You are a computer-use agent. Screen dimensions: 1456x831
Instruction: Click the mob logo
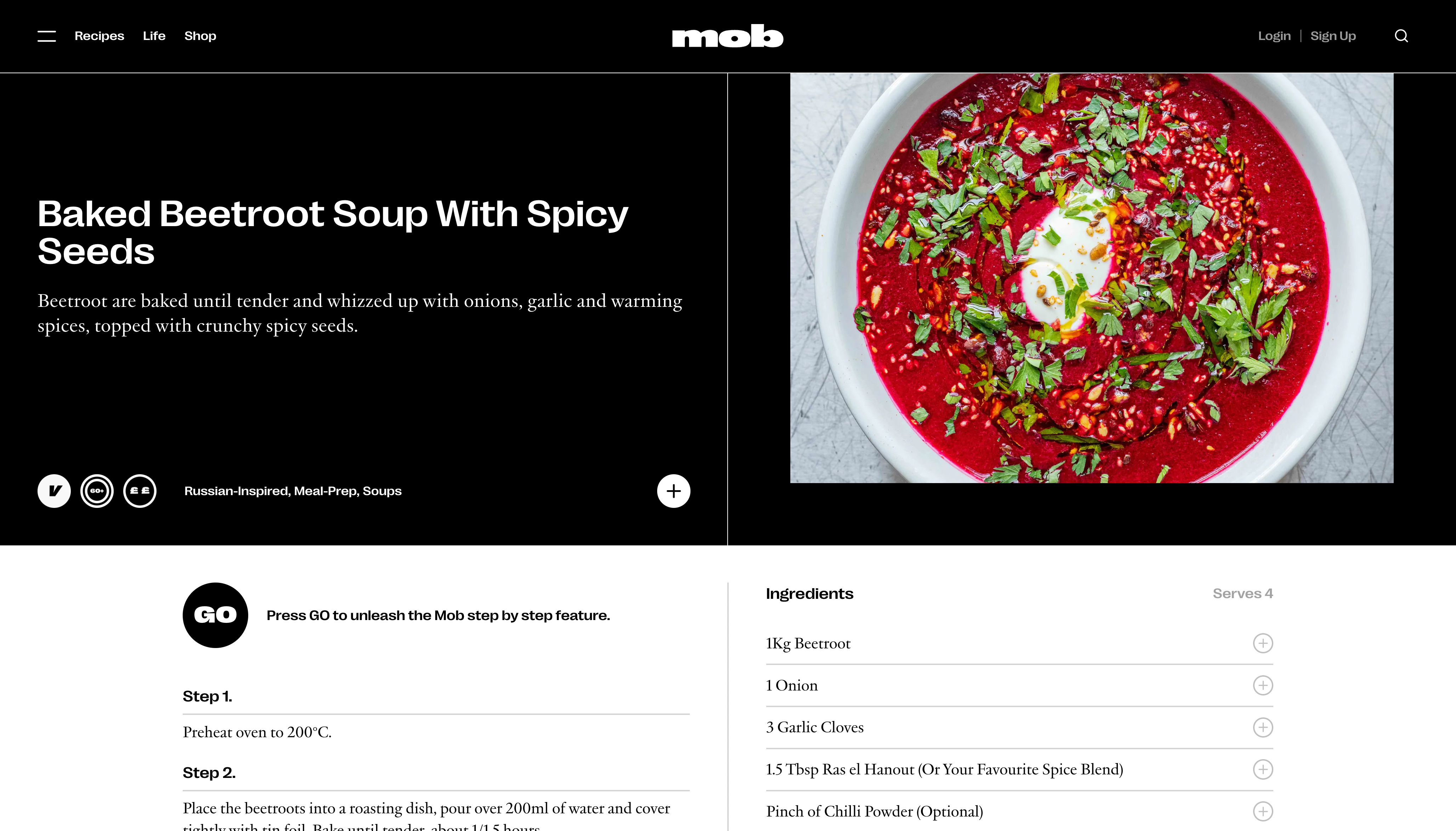(x=727, y=36)
